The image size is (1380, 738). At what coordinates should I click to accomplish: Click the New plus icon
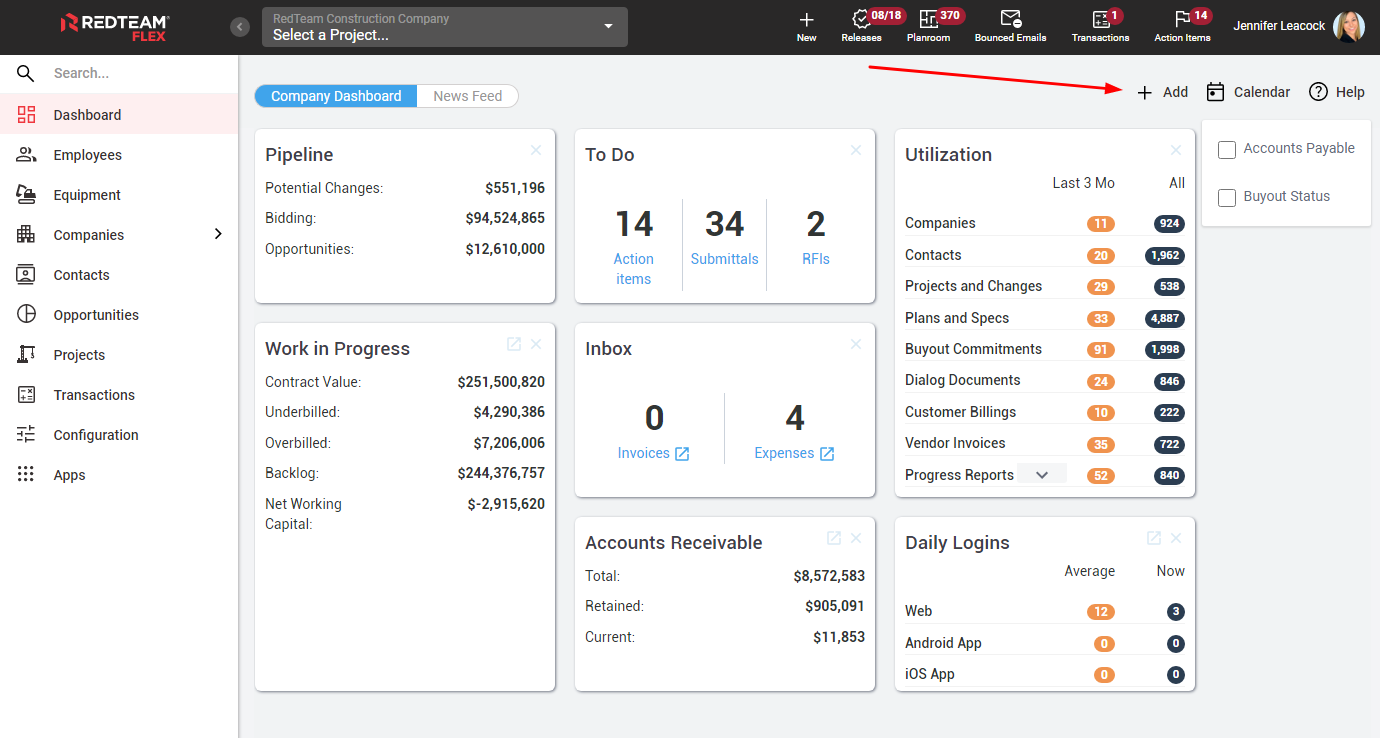[806, 19]
